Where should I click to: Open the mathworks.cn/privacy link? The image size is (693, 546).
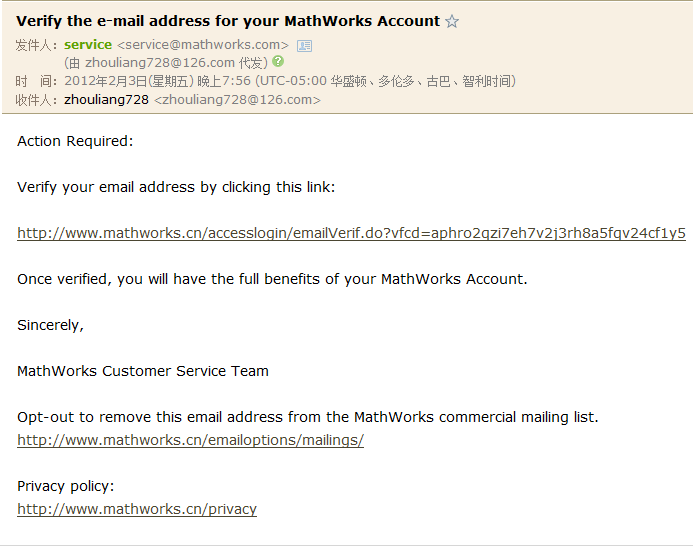(137, 509)
